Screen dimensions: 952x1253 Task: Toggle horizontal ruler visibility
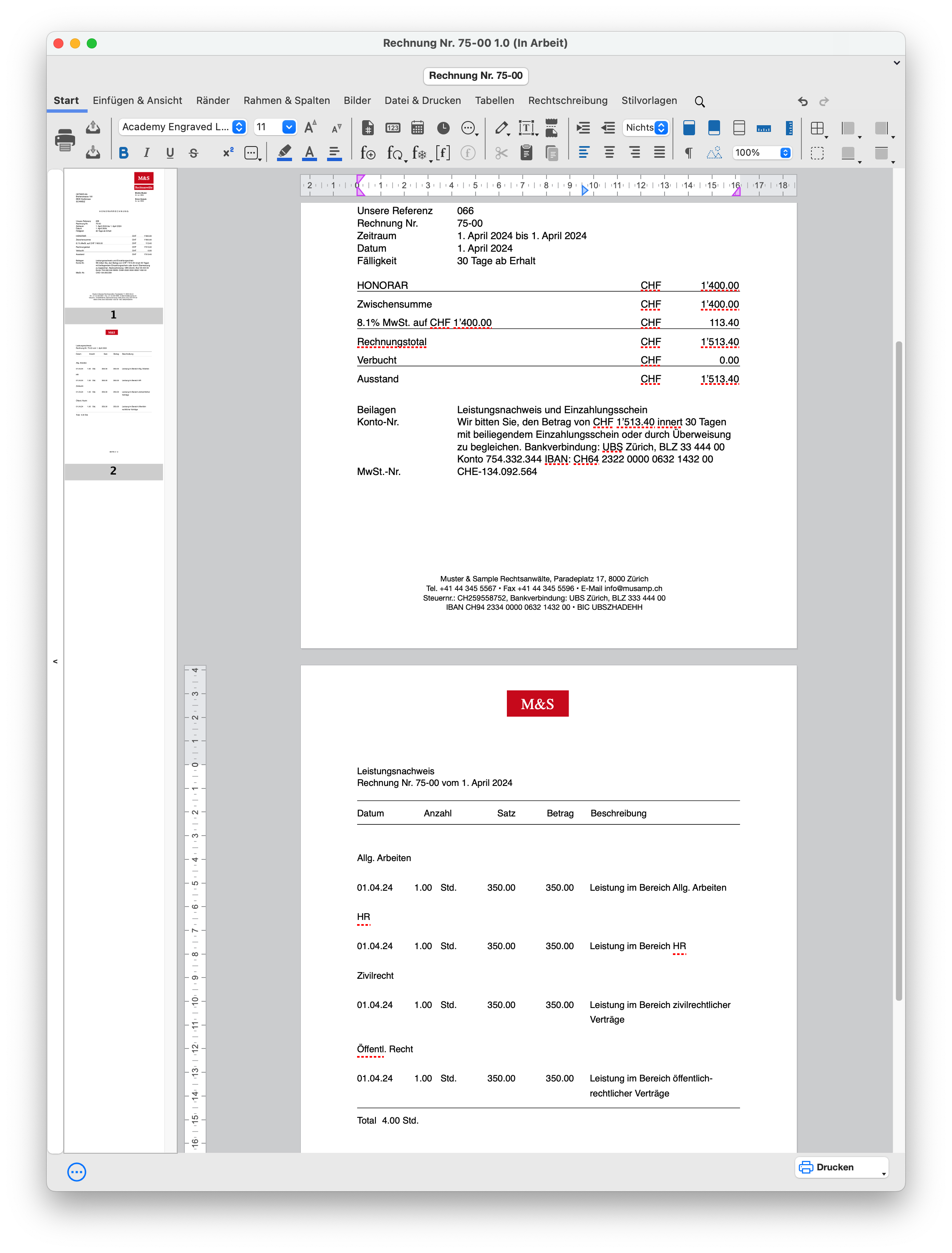[764, 129]
